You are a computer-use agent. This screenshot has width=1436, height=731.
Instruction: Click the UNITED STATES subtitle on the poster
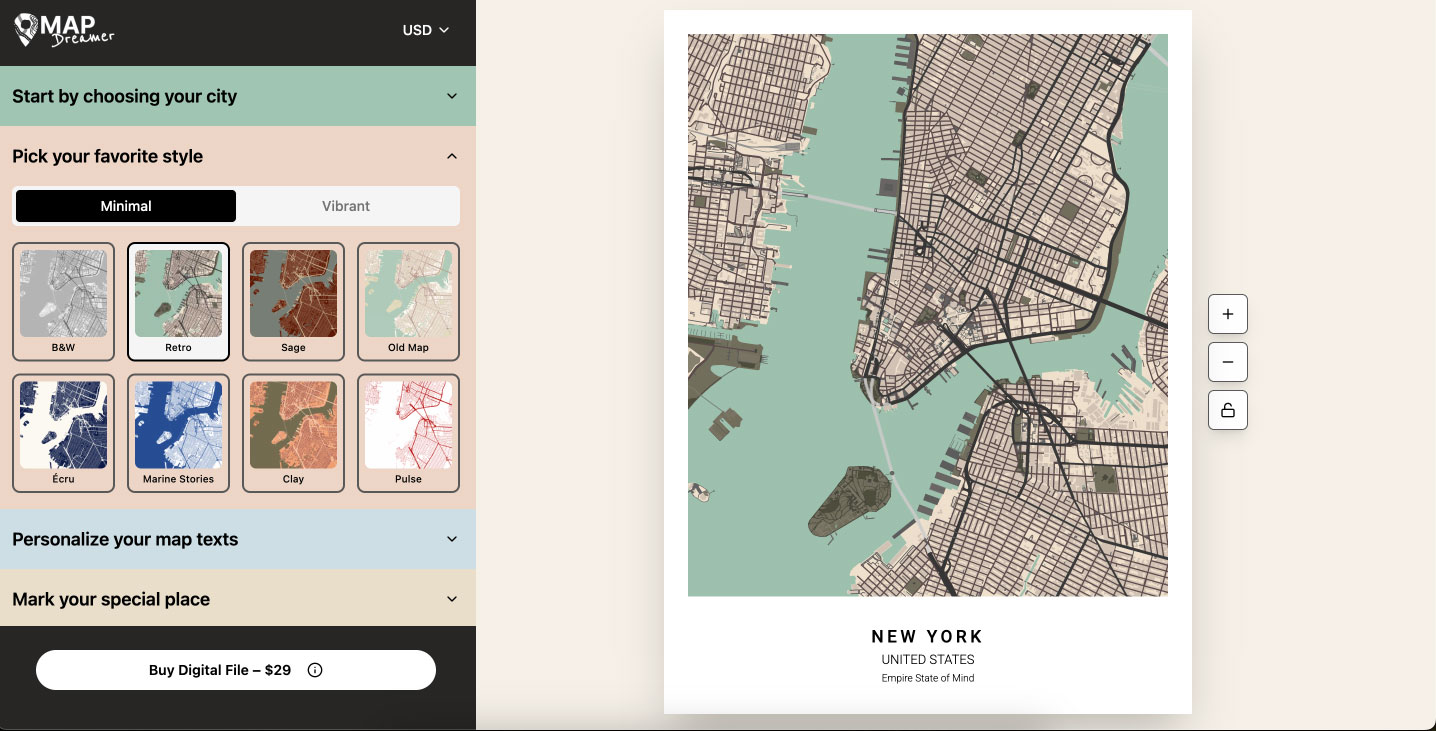928,660
